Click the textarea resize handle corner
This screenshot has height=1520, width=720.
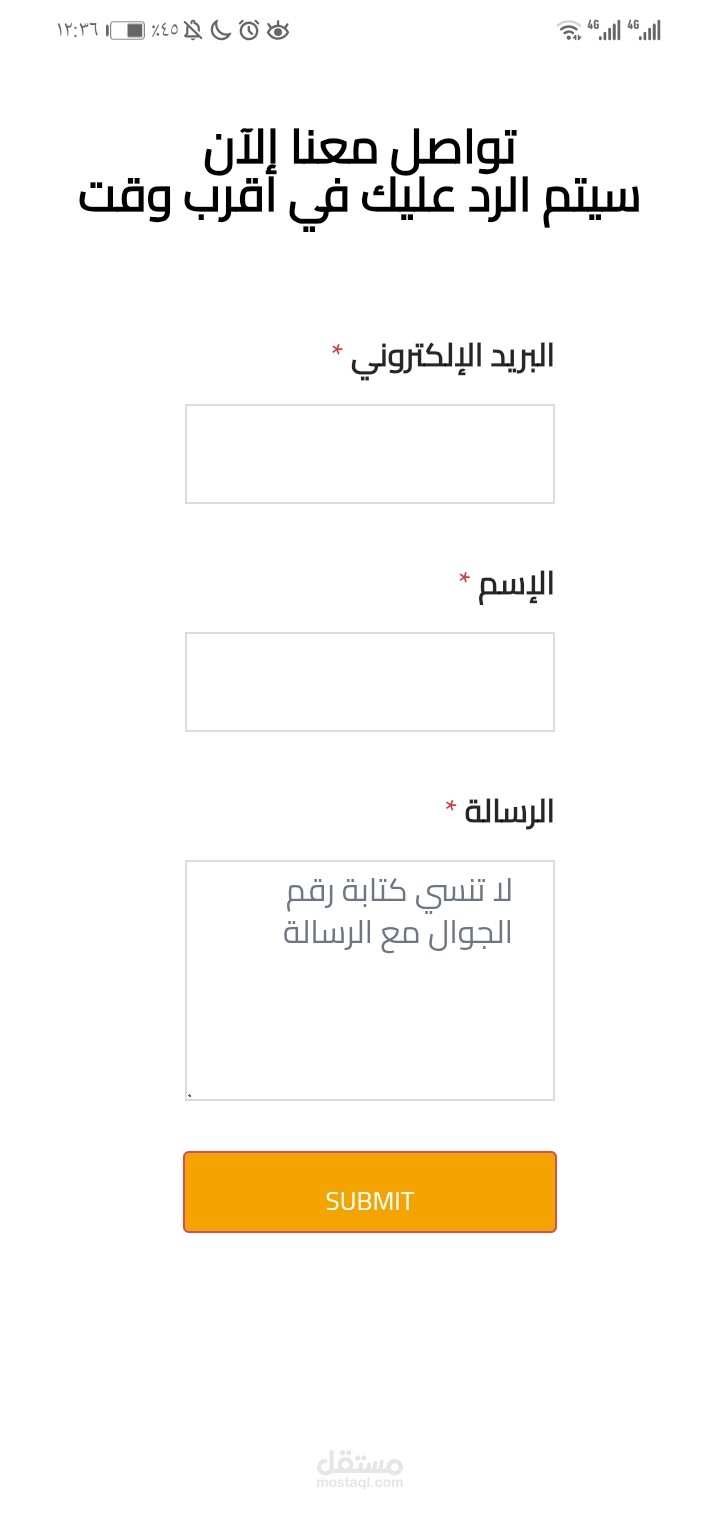(191, 1095)
